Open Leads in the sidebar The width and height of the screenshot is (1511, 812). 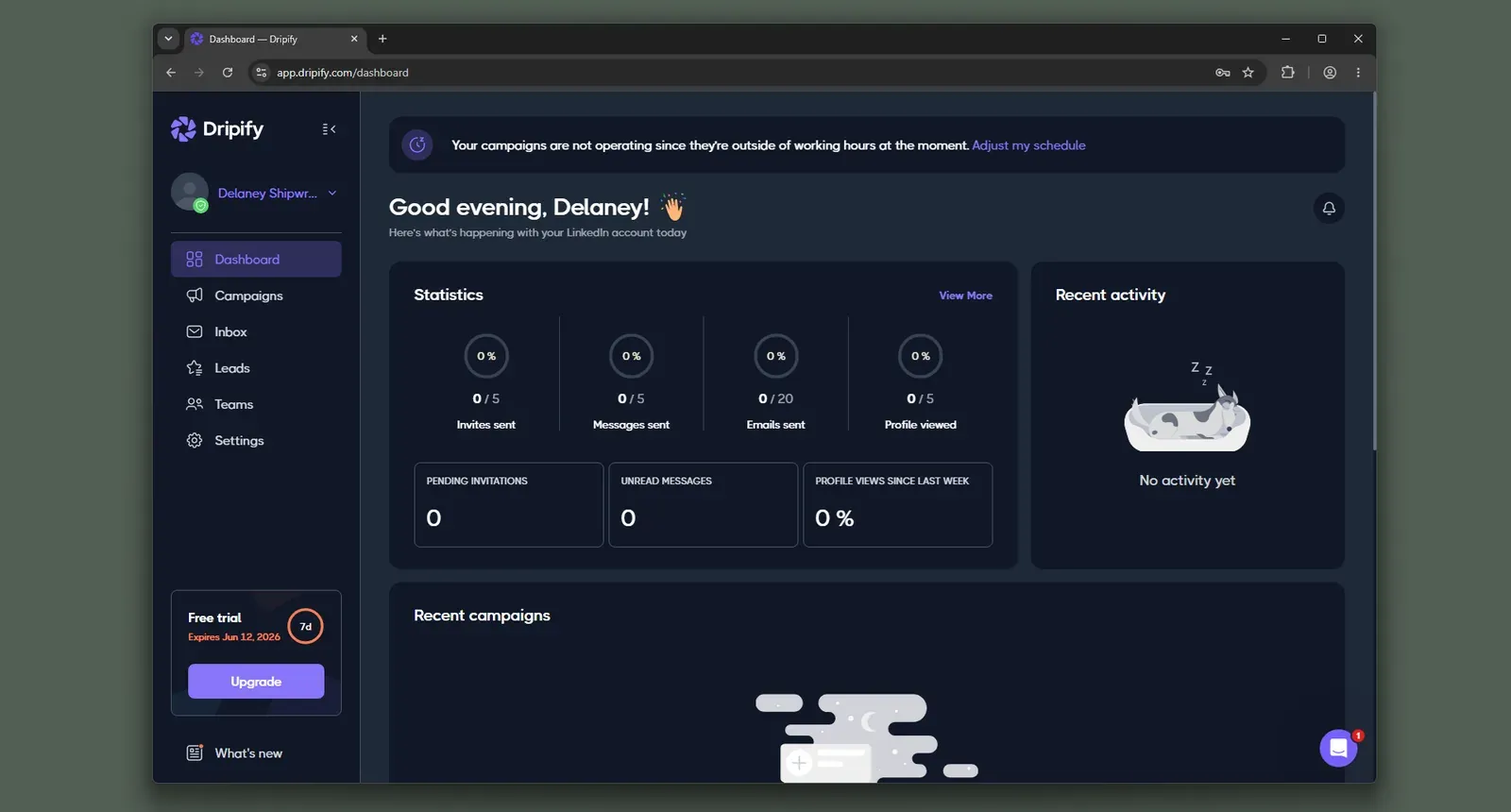[x=256, y=368]
